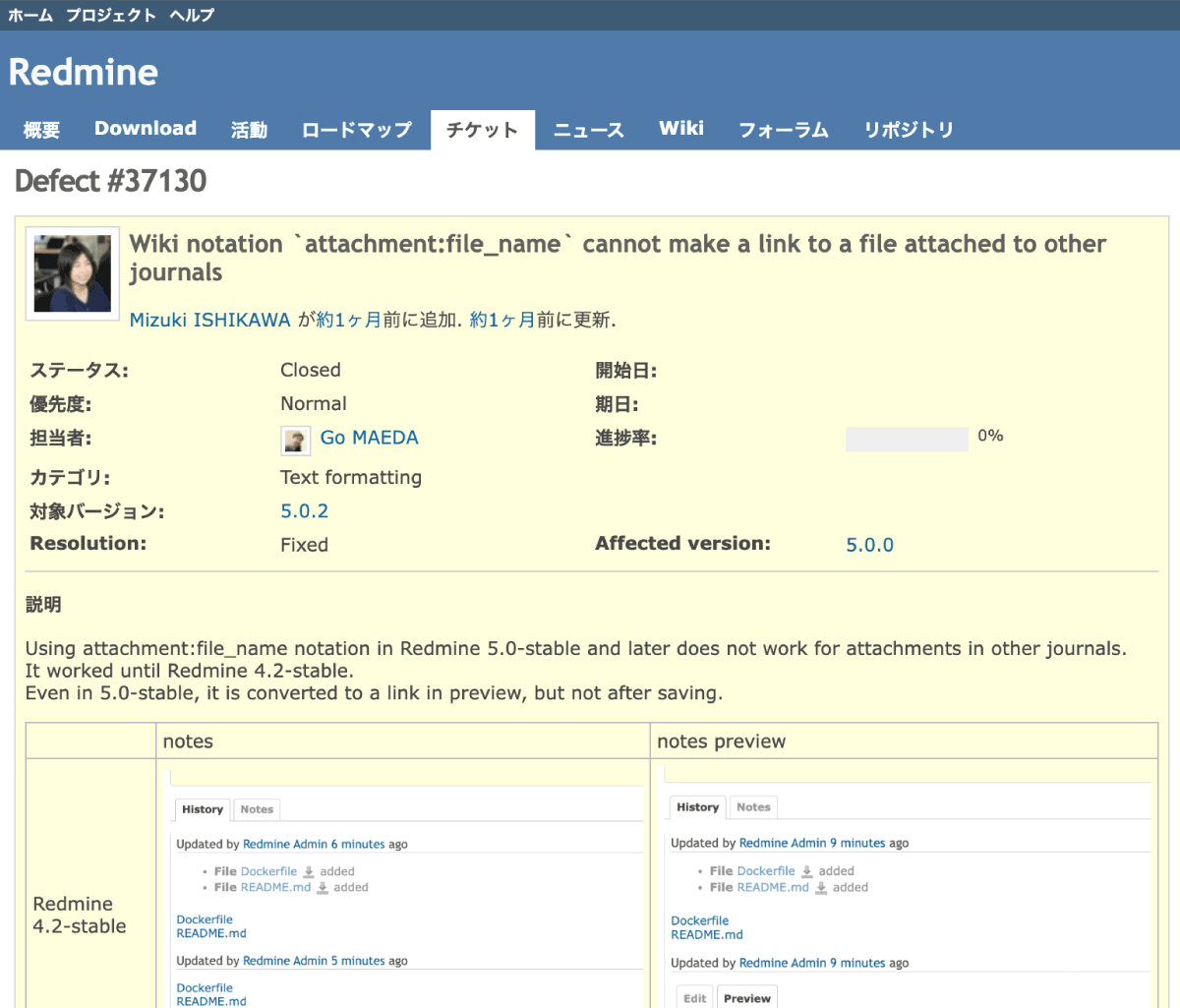Open the Go MAEDA assignee link
The image size is (1180, 1008).
point(370,438)
